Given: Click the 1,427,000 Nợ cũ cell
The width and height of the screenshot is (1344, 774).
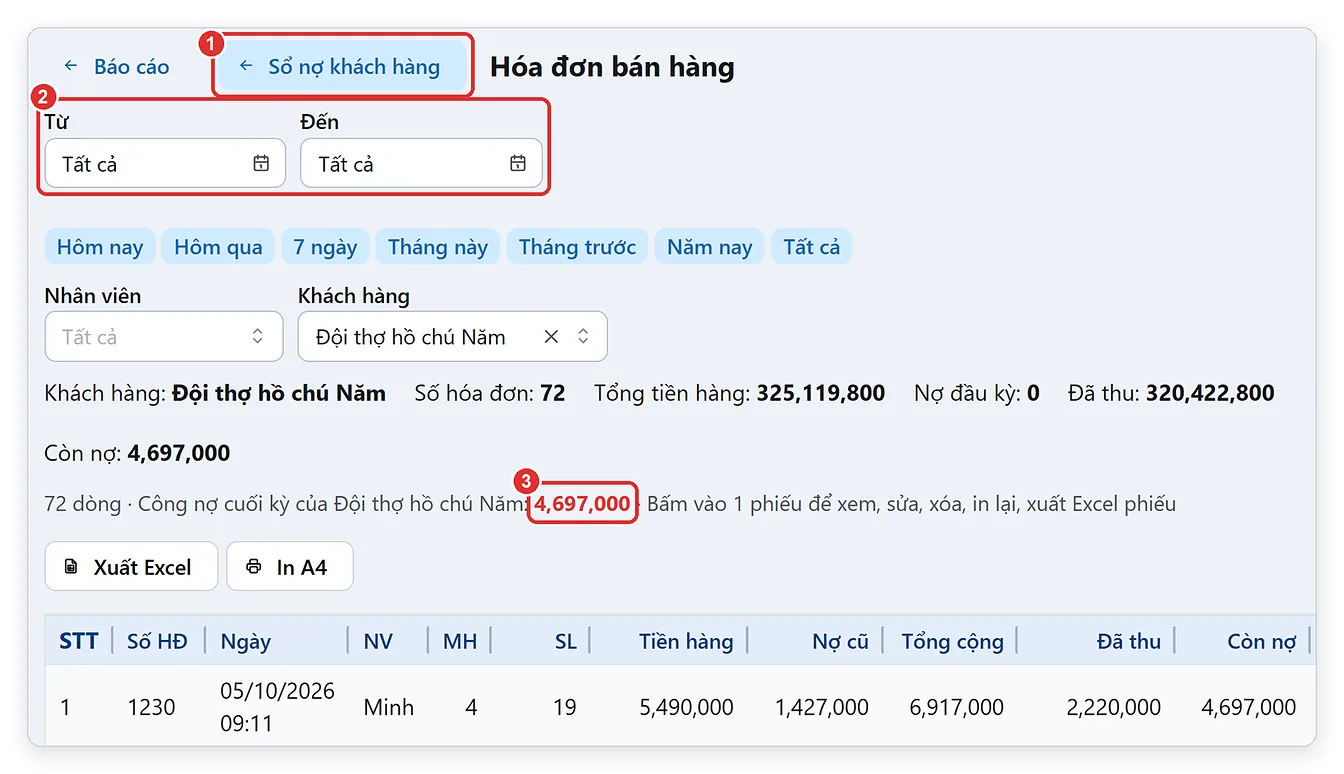Looking at the screenshot, I should click(822, 707).
